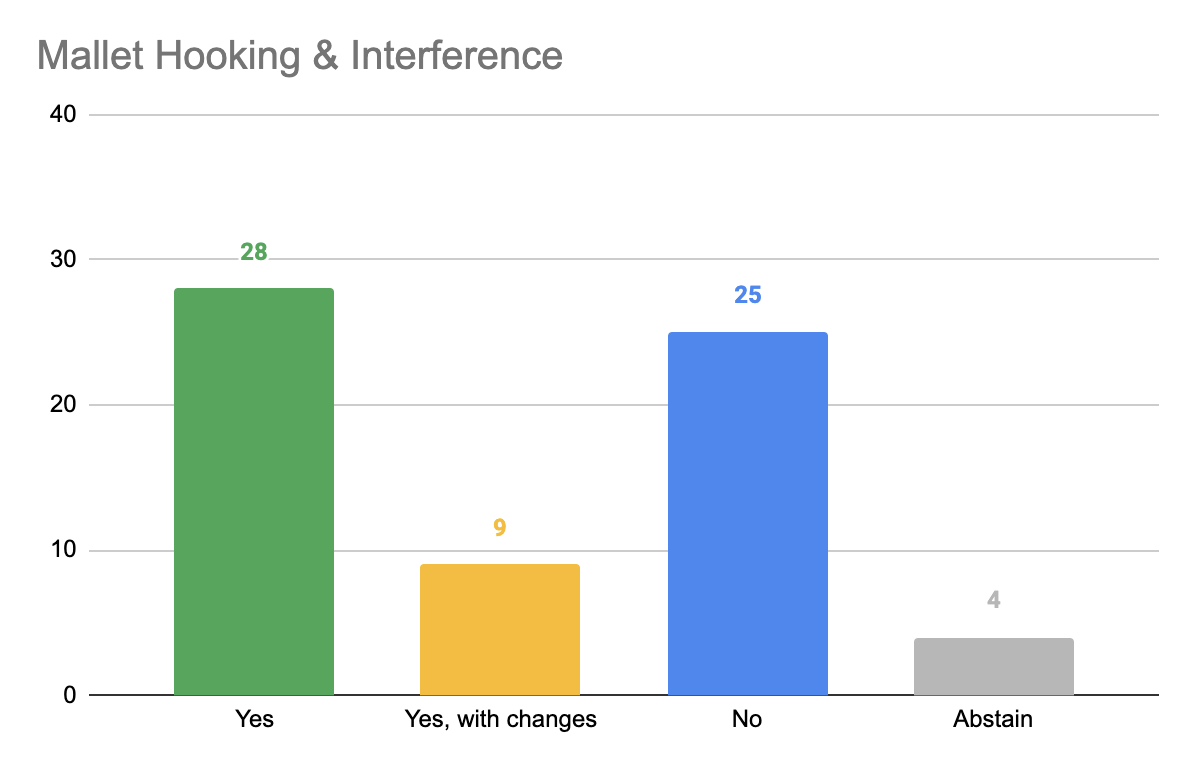Click the data label 4
The image size is (1196, 768).
(x=993, y=600)
